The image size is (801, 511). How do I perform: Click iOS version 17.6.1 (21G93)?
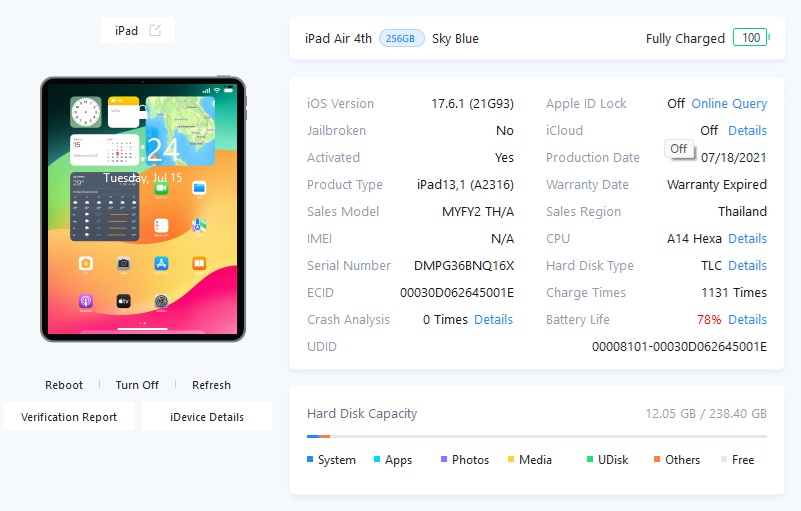[473, 104]
